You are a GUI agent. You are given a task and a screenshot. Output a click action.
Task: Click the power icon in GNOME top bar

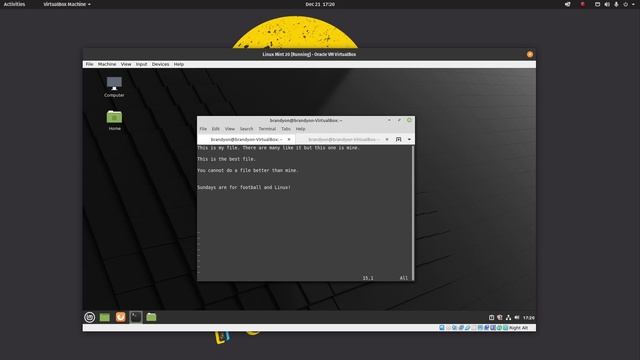tap(625, 4)
